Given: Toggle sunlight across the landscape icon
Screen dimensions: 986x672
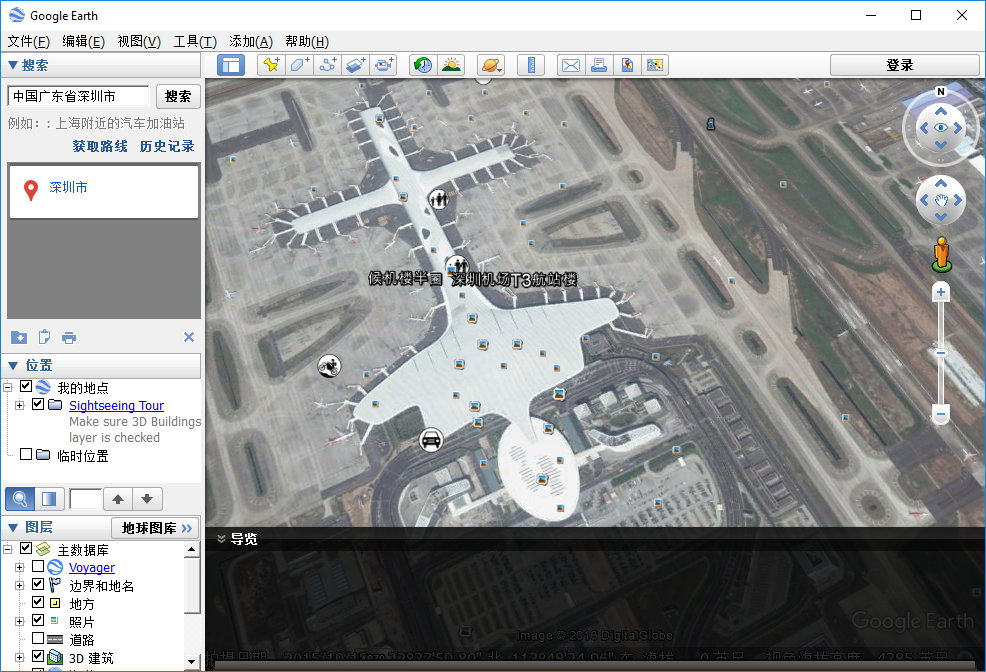Looking at the screenshot, I should point(451,65).
